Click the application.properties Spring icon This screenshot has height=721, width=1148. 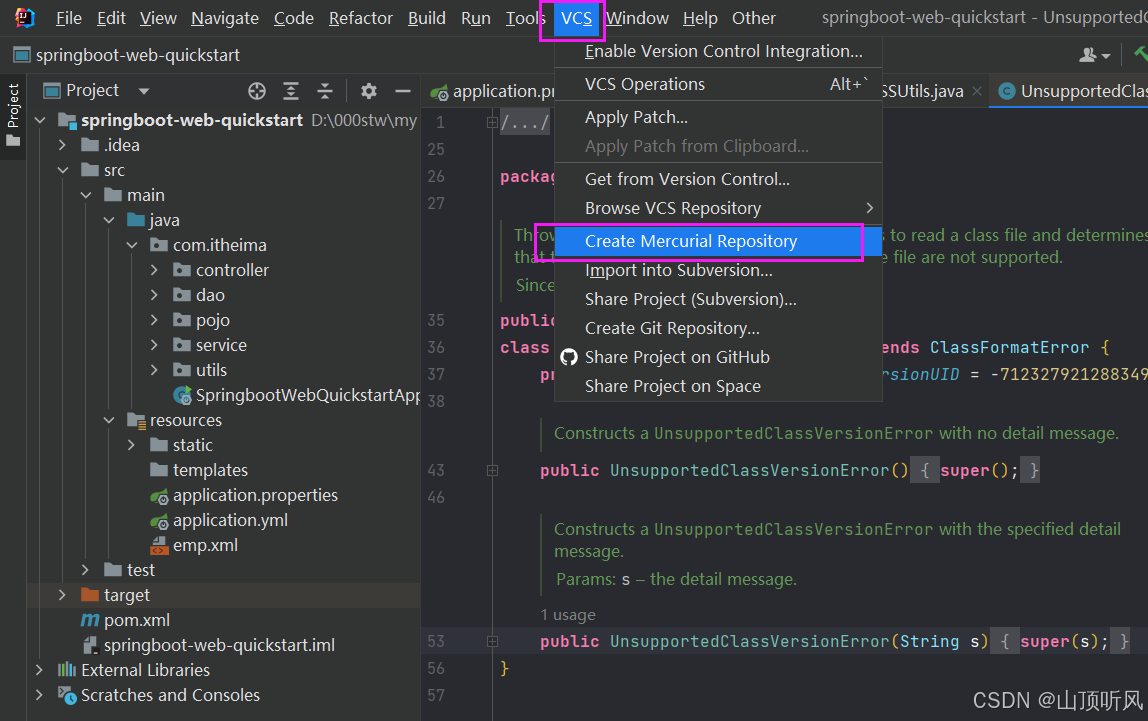point(160,496)
